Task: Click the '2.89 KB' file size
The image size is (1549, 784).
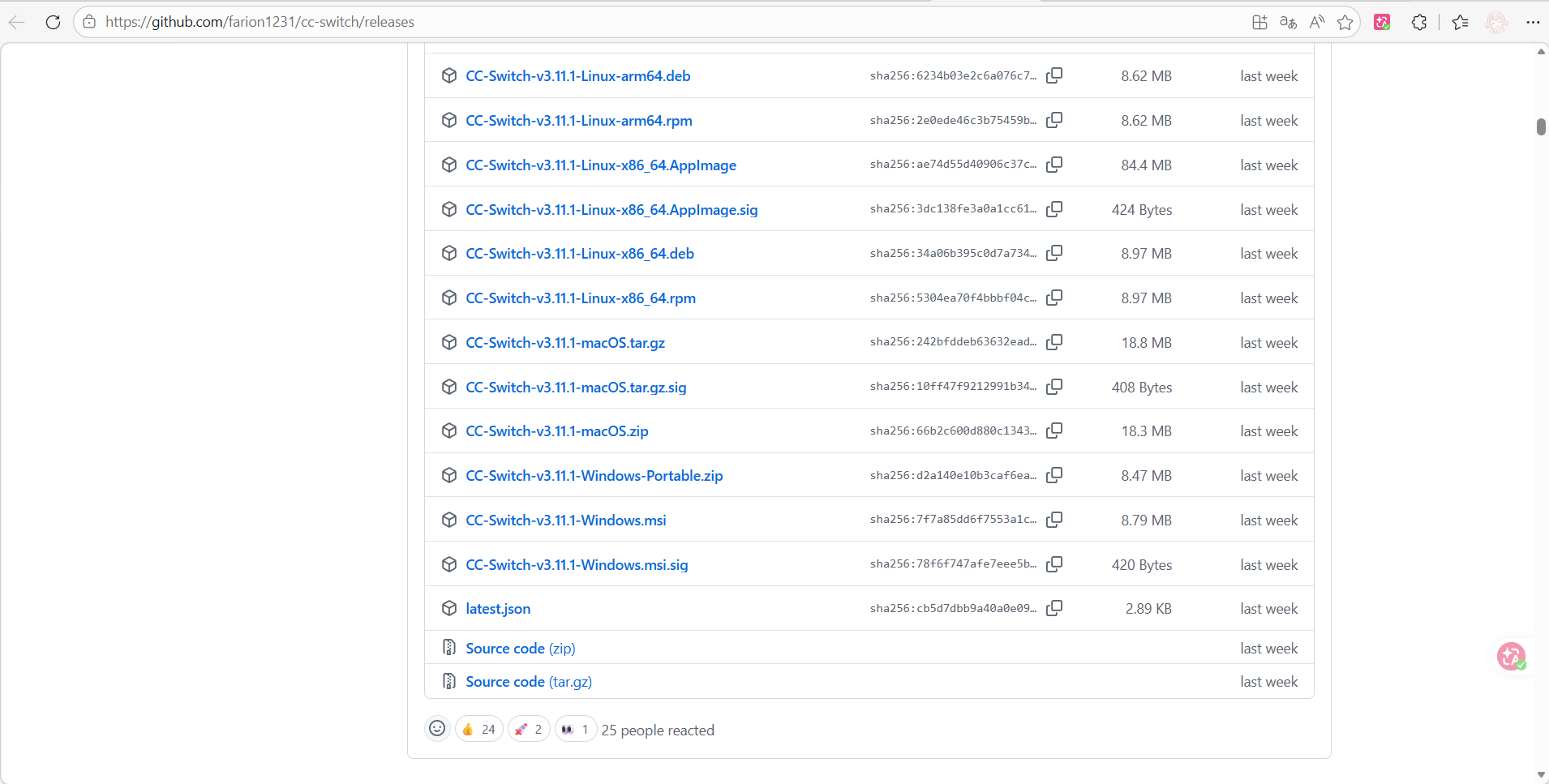Action: [x=1148, y=608]
